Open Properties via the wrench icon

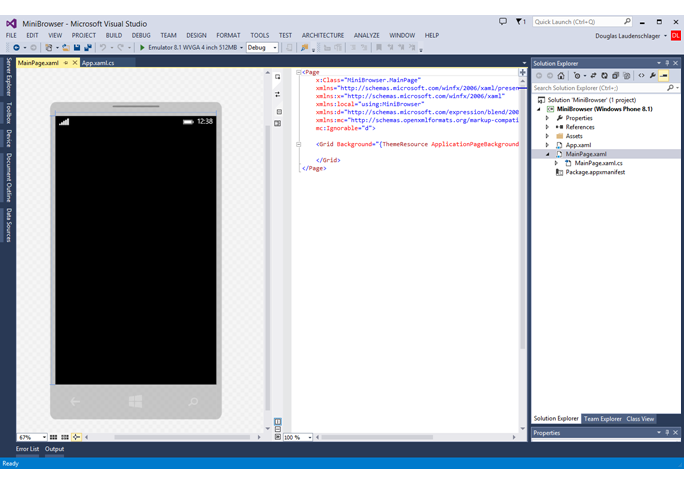[653, 76]
